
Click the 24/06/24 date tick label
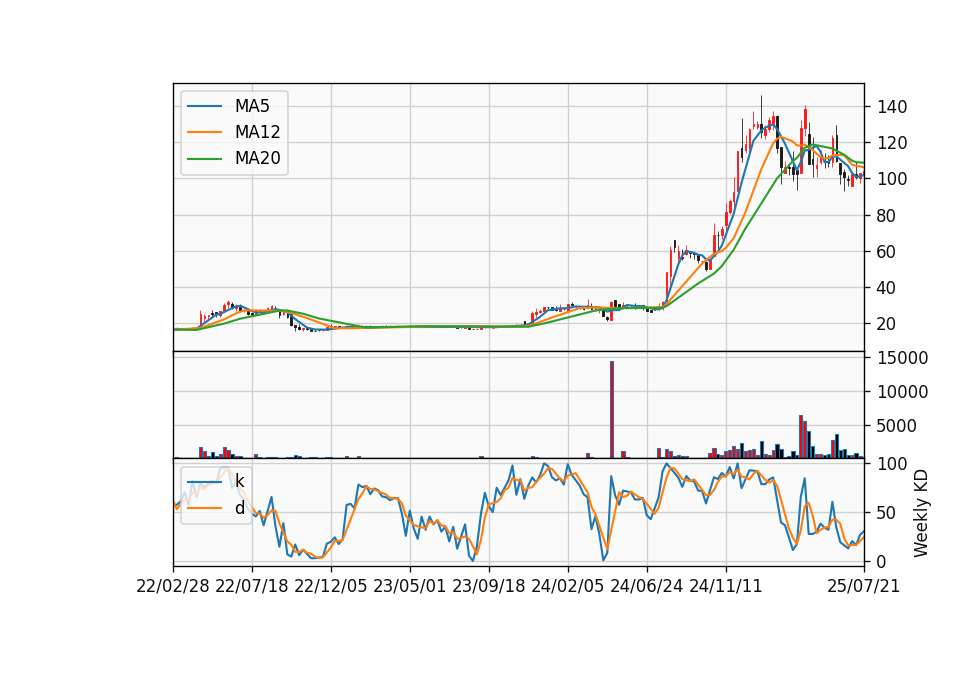click(647, 586)
